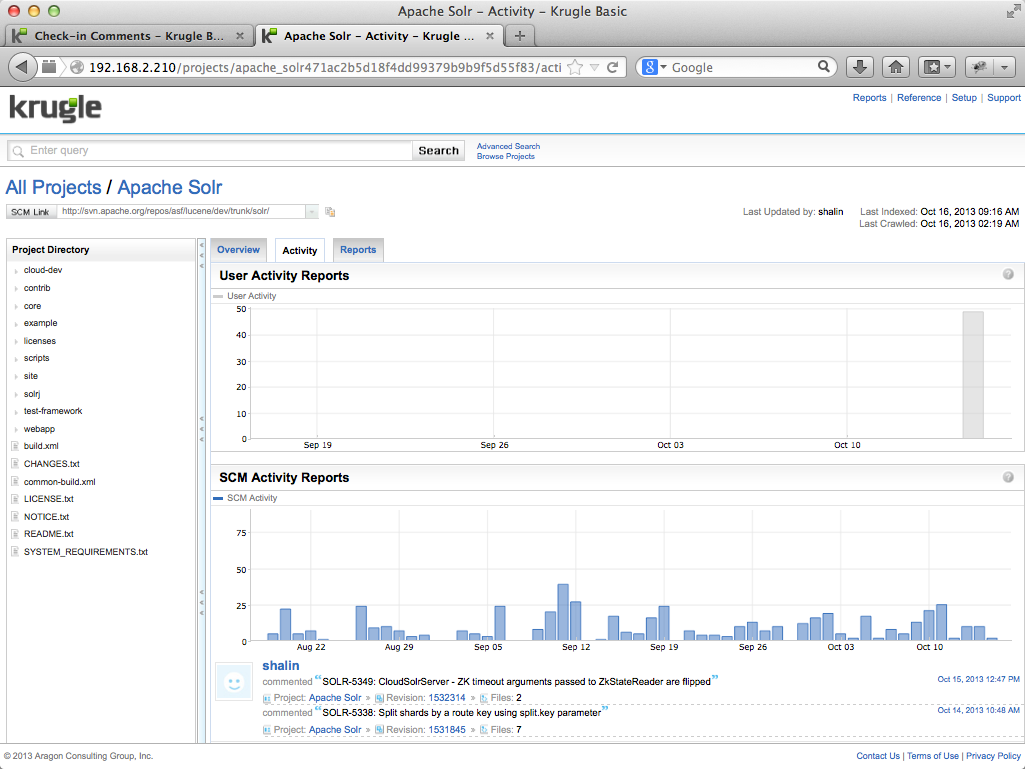Close the Check-in Comments tab

[240, 36]
